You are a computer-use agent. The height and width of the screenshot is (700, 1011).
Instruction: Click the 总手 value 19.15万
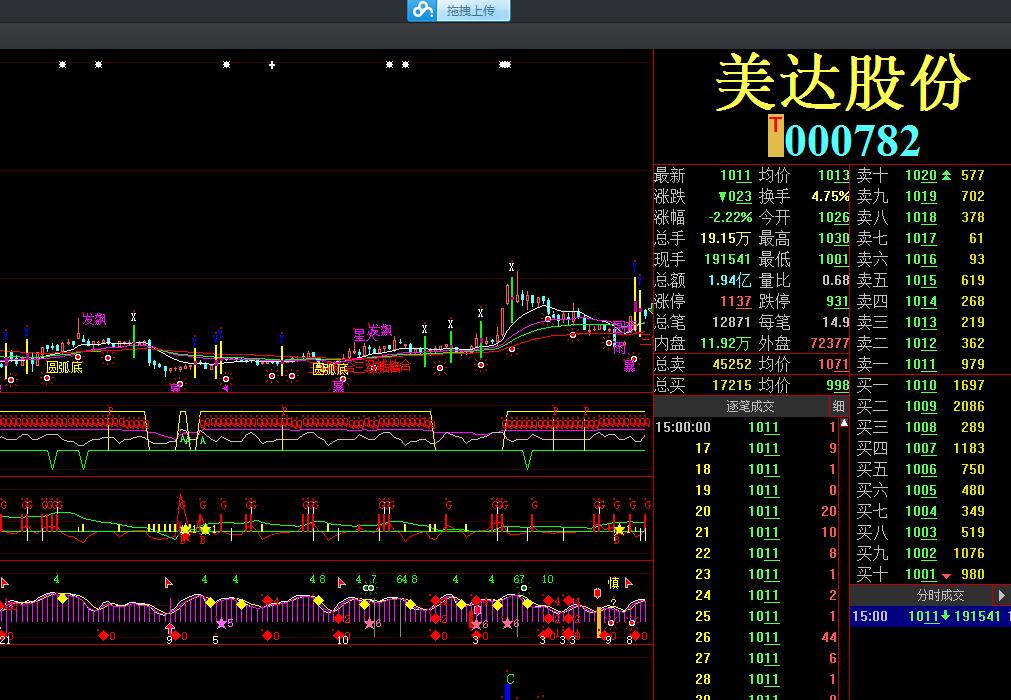point(725,238)
